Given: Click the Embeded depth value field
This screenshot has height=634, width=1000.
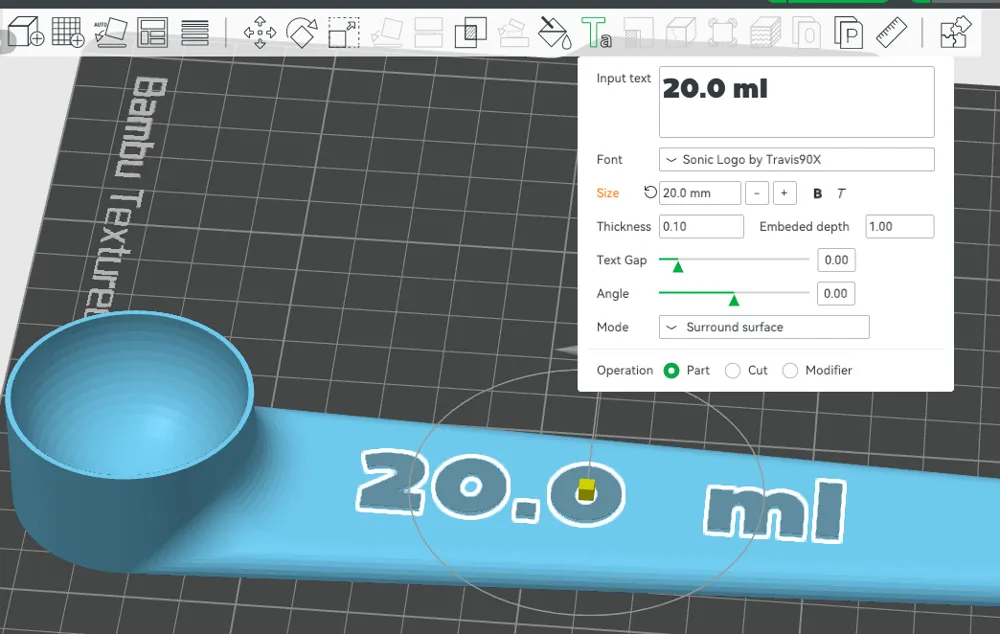Looking at the screenshot, I should 900,226.
